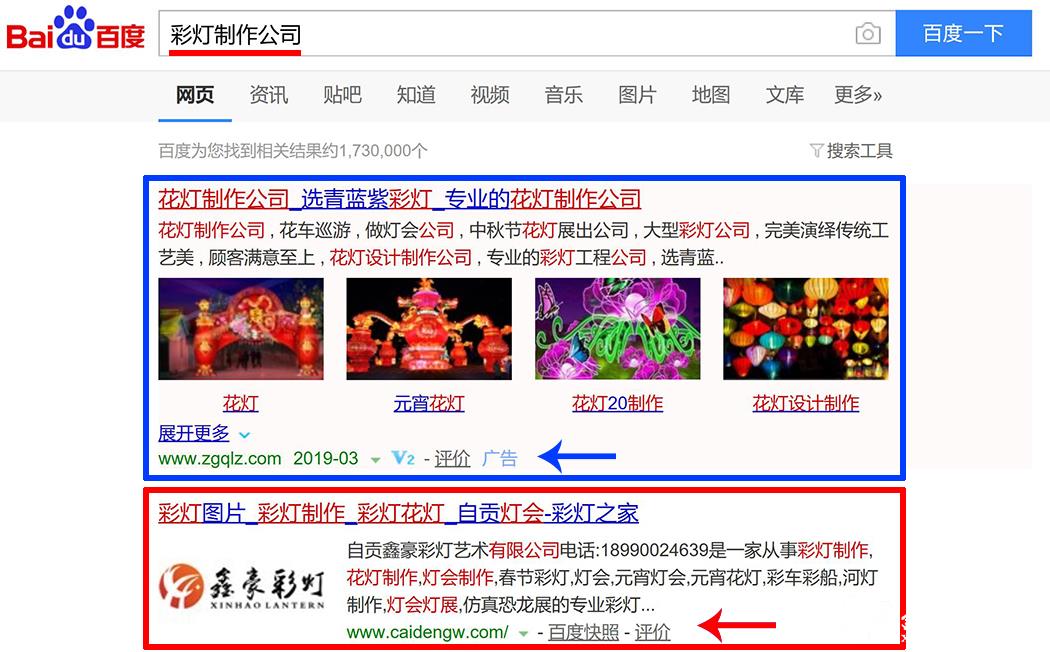Image resolution: width=1050 pixels, height=652 pixels.
Task: Click the 2019-03 date text
Action: click(325, 459)
